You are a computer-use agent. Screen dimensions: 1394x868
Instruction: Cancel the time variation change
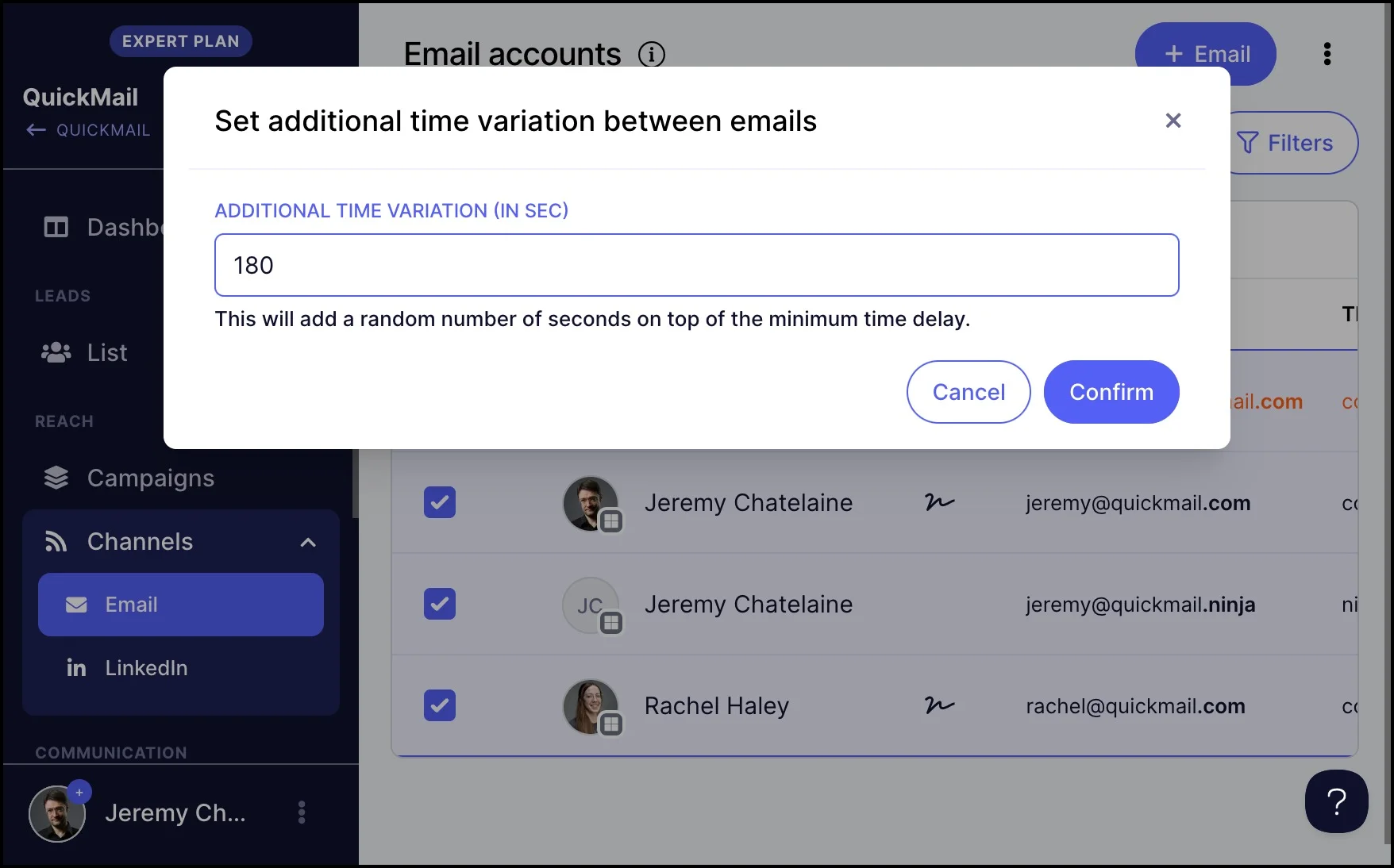pos(968,392)
